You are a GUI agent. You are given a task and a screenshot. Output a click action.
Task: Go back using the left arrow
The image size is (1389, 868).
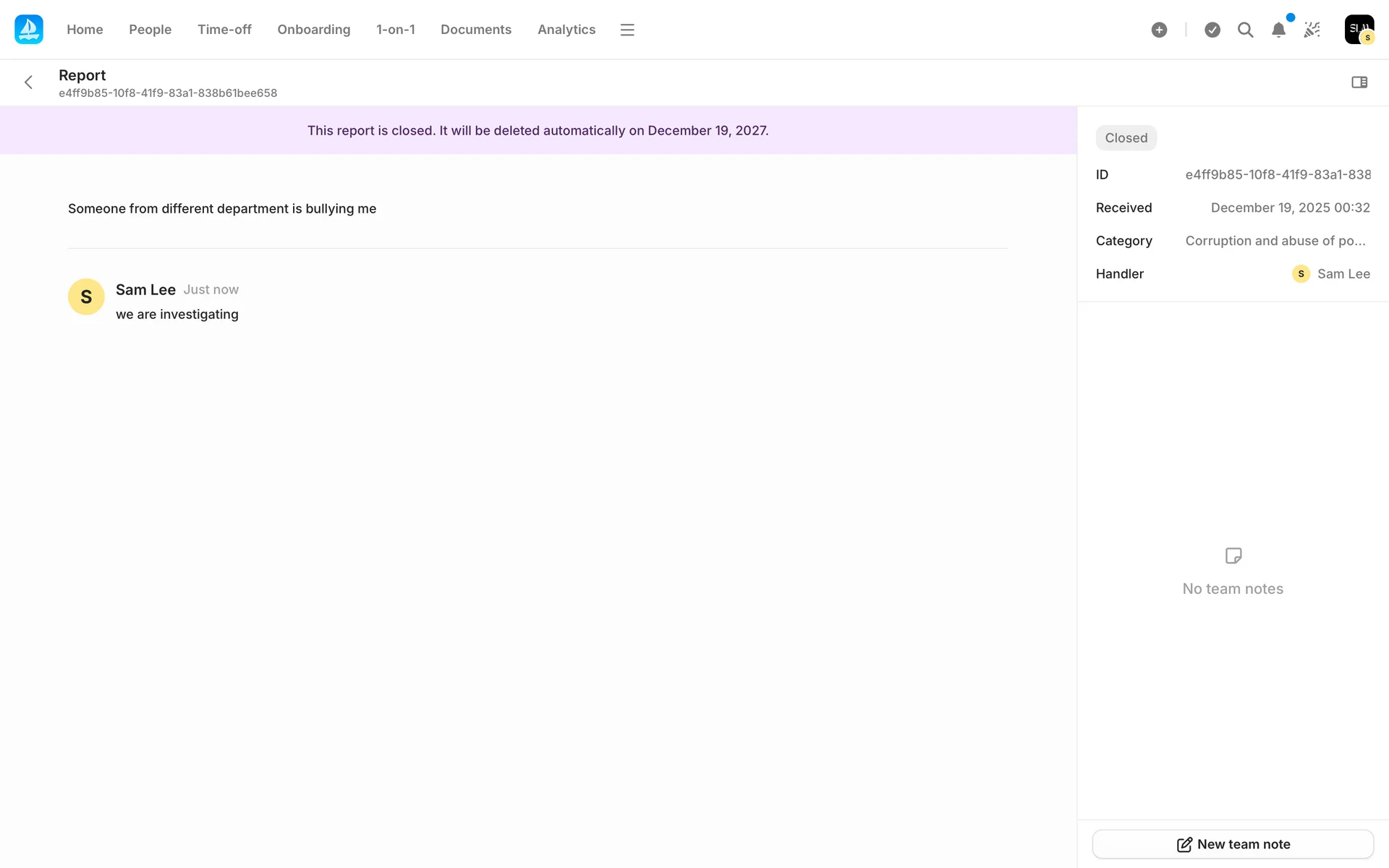[29, 82]
